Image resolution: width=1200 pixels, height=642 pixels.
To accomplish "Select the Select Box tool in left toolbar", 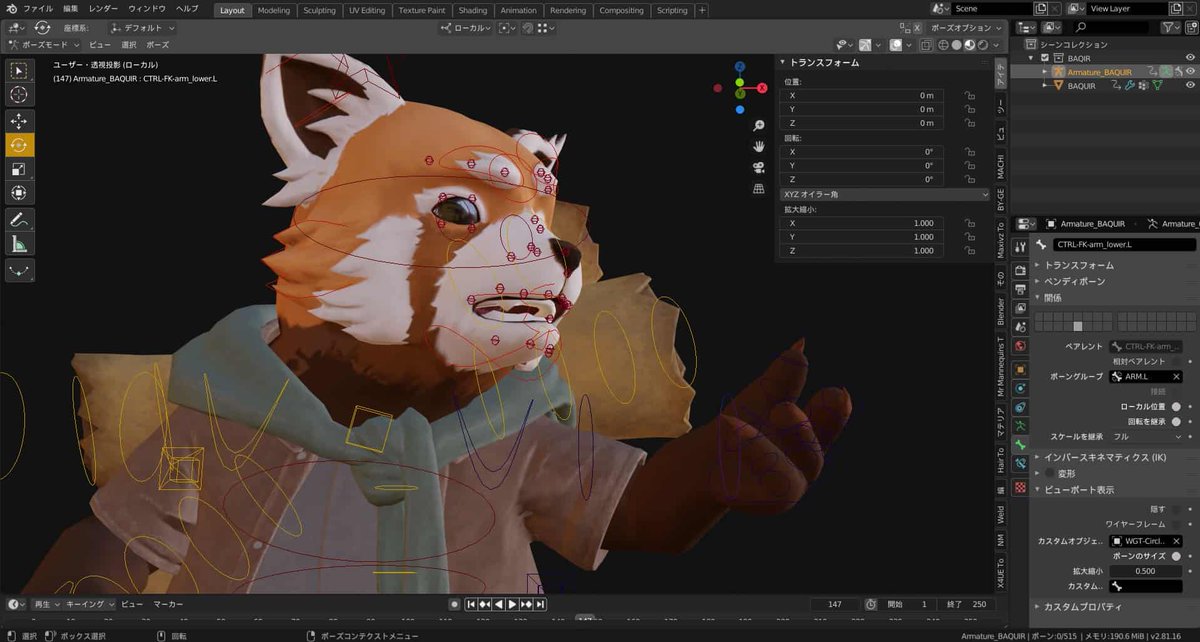I will (x=19, y=70).
